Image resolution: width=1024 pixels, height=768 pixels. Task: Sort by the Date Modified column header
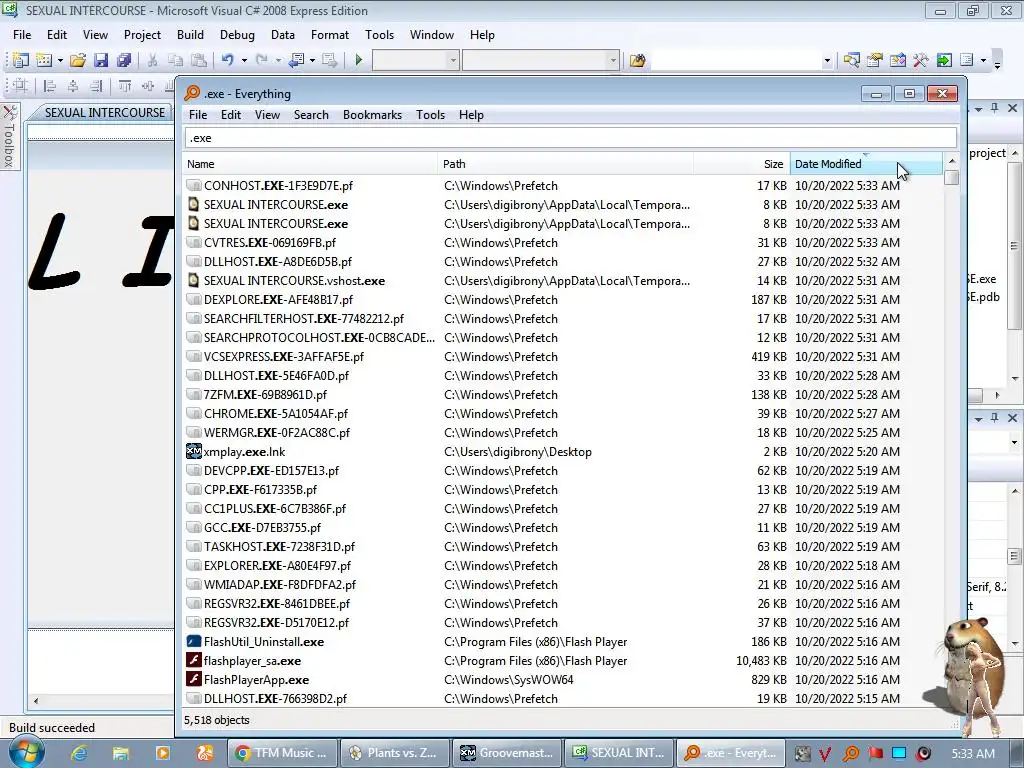point(866,164)
